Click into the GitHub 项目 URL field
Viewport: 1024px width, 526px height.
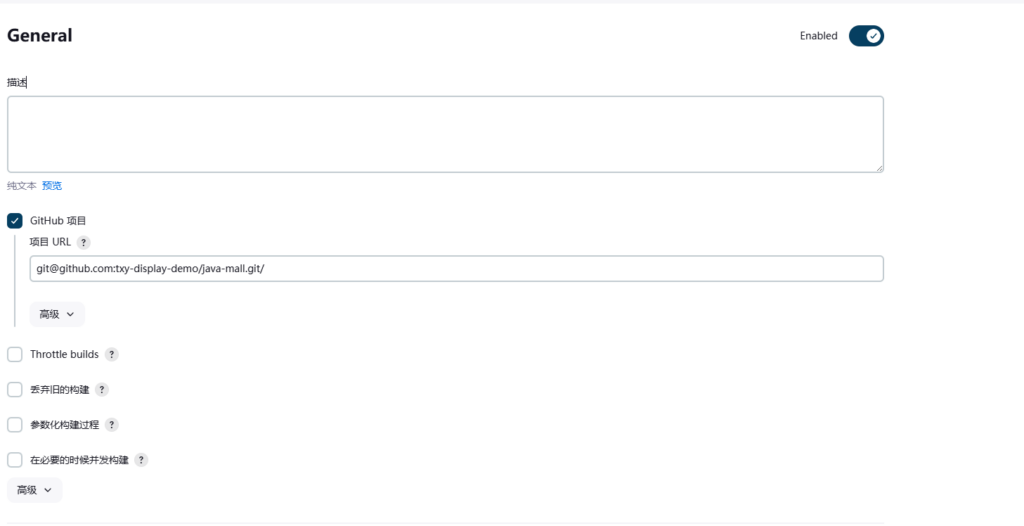coord(456,269)
